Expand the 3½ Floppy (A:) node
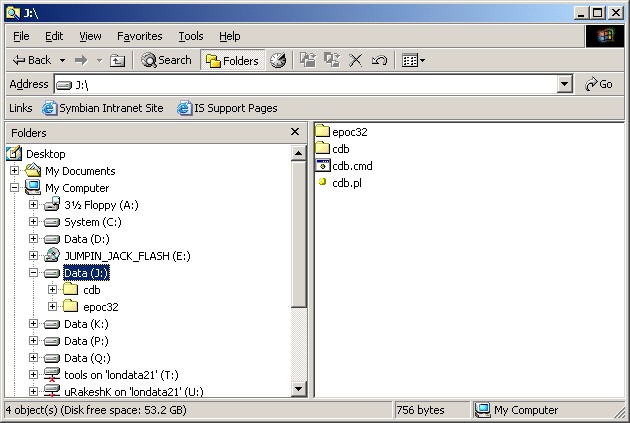 pos(34,204)
